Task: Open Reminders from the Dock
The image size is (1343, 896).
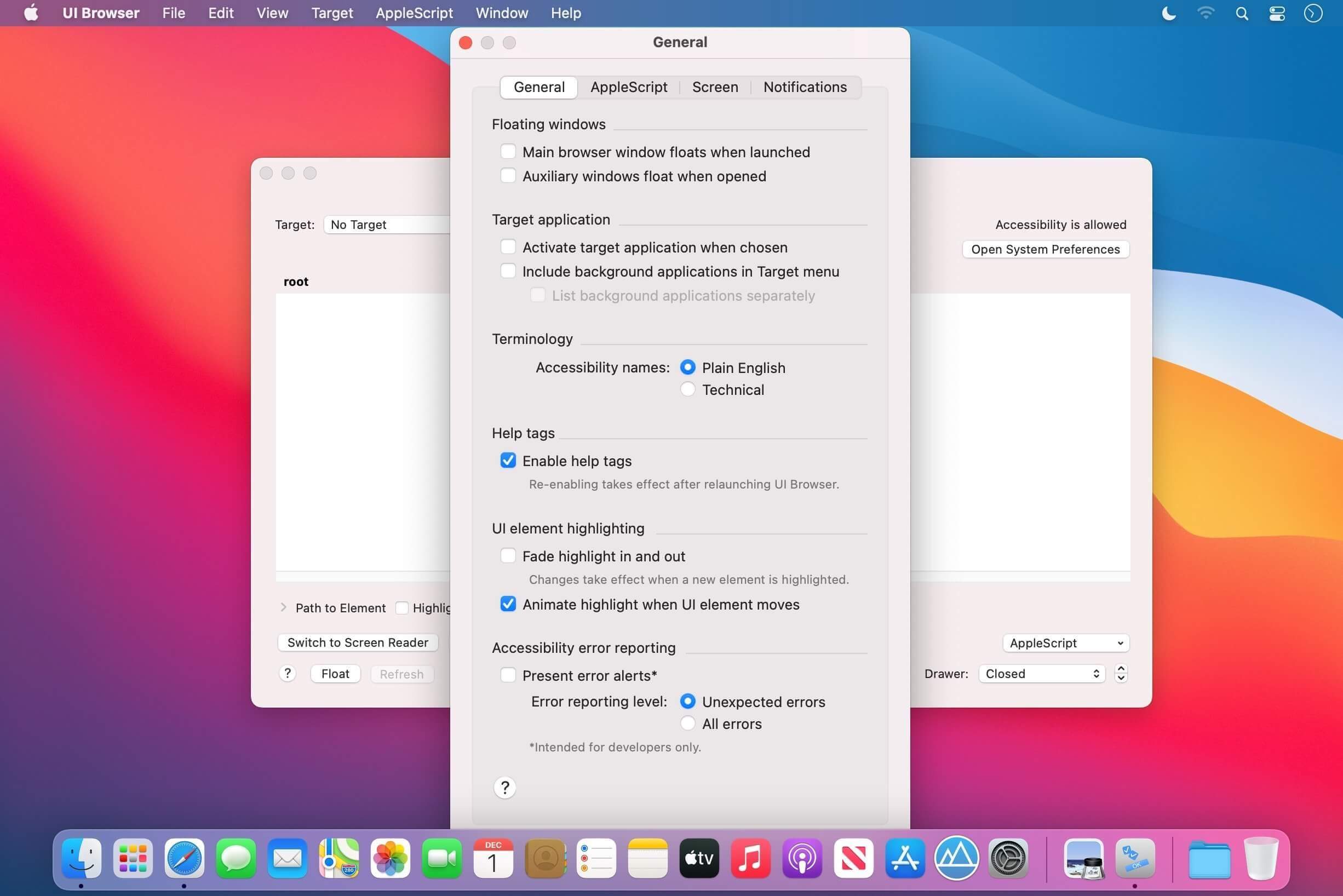Action: coord(596,858)
